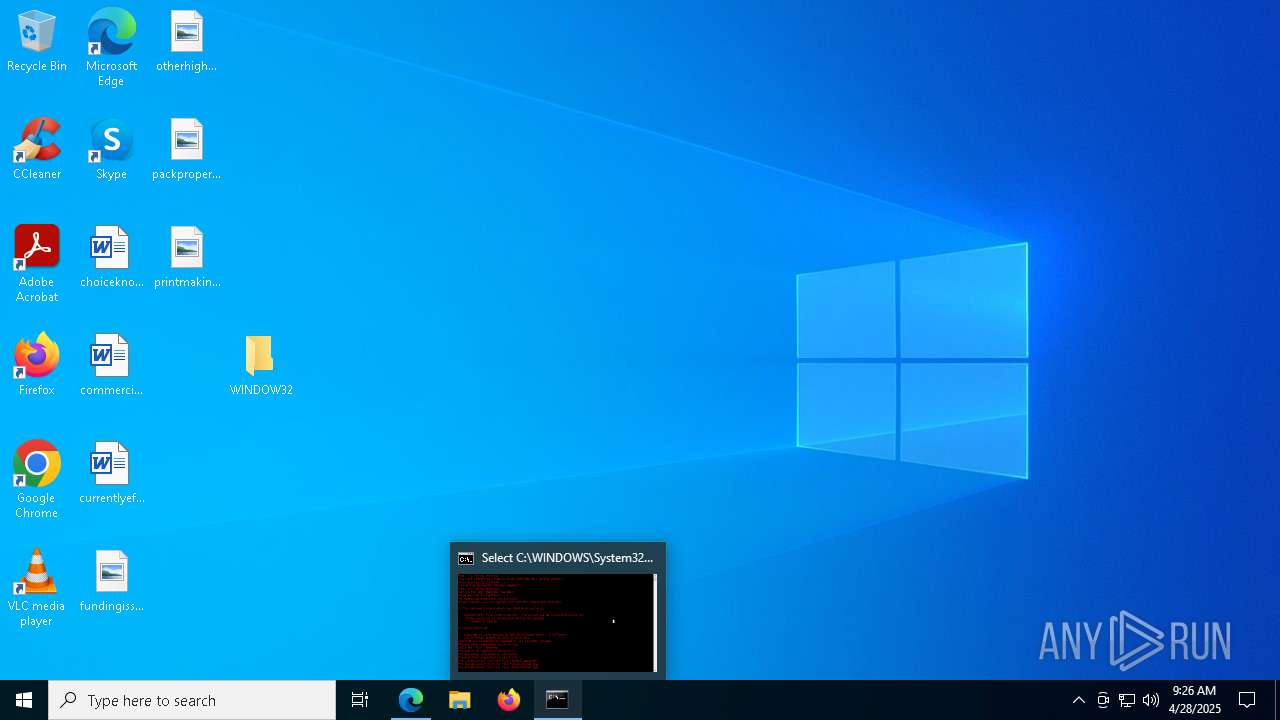
Task: Select the printmakin... image file
Action: pos(186,258)
